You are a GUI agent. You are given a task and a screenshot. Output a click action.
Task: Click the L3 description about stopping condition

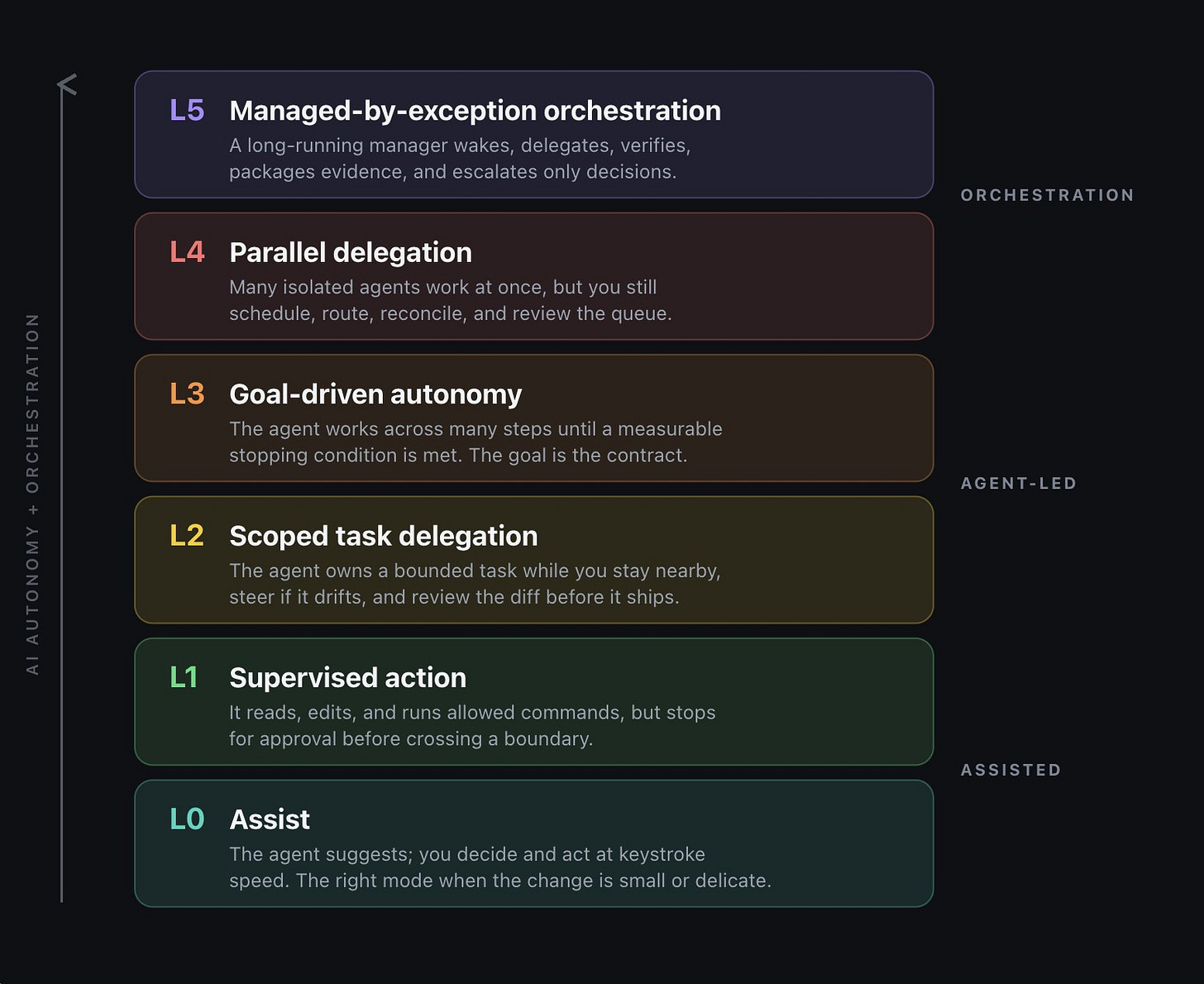click(475, 442)
